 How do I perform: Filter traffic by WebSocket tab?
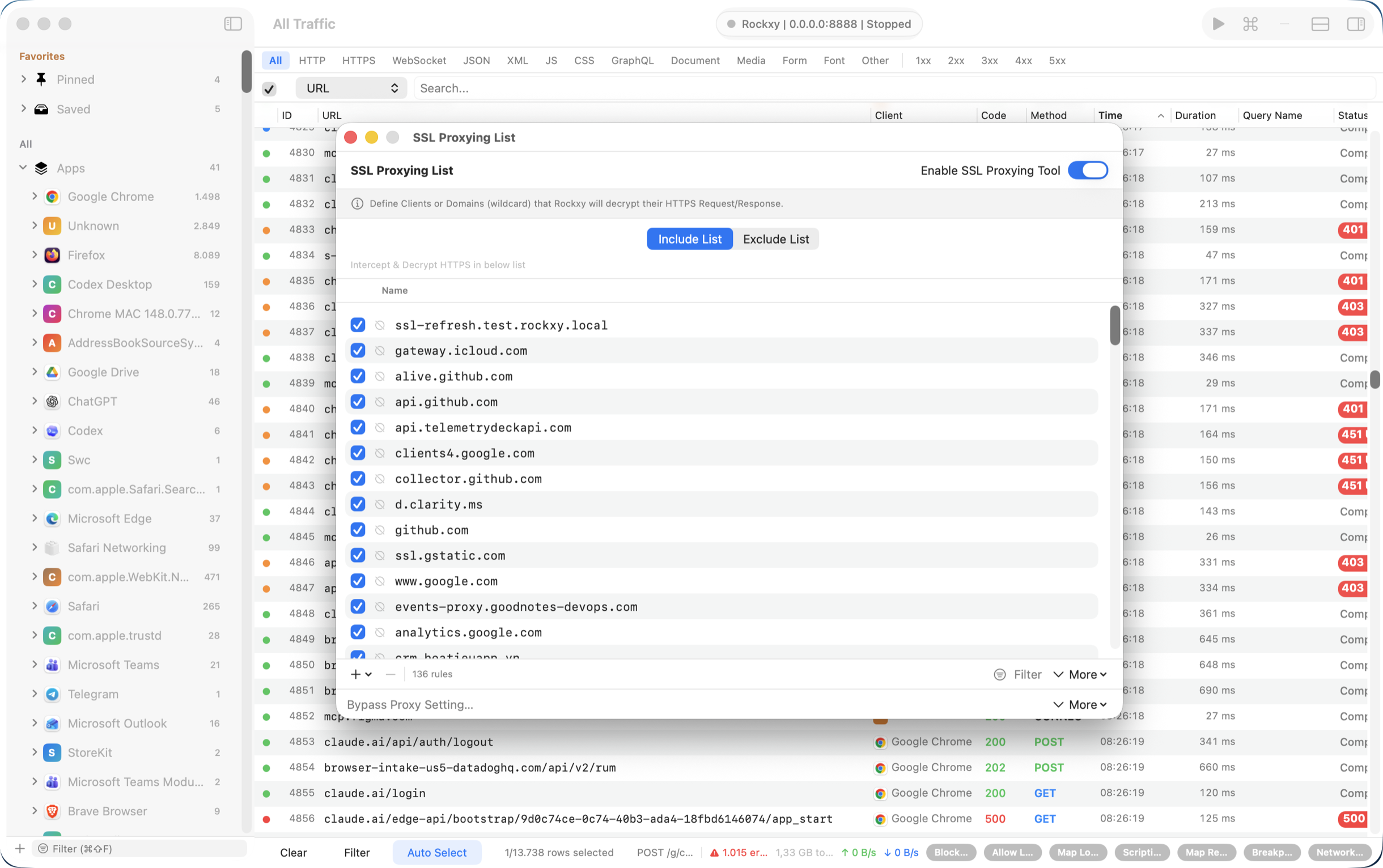click(419, 60)
